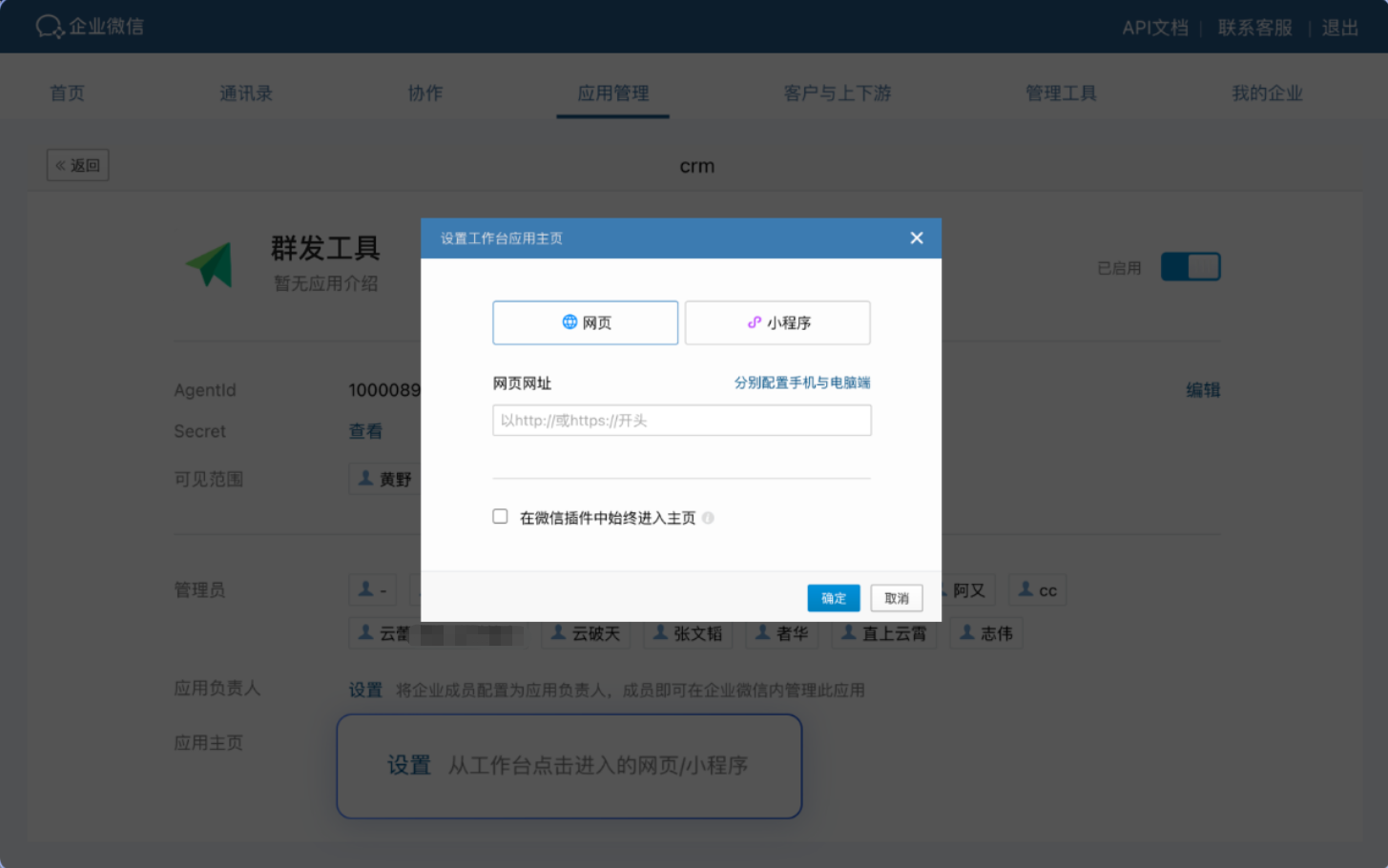Click the 黄野 visible range member tag
This screenshot has height=868, width=1388.
383,479
